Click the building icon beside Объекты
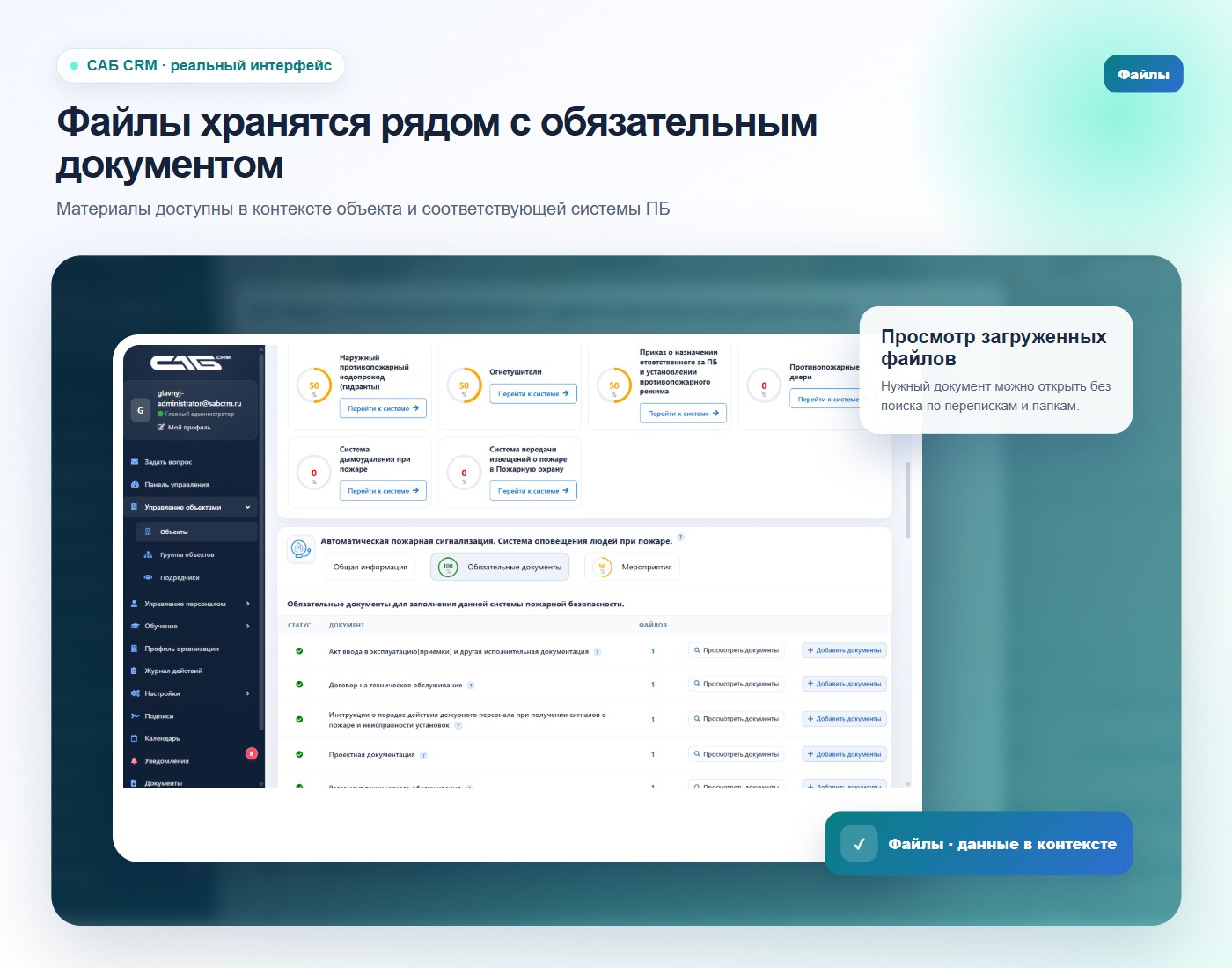The height and width of the screenshot is (968, 1232). [148, 532]
